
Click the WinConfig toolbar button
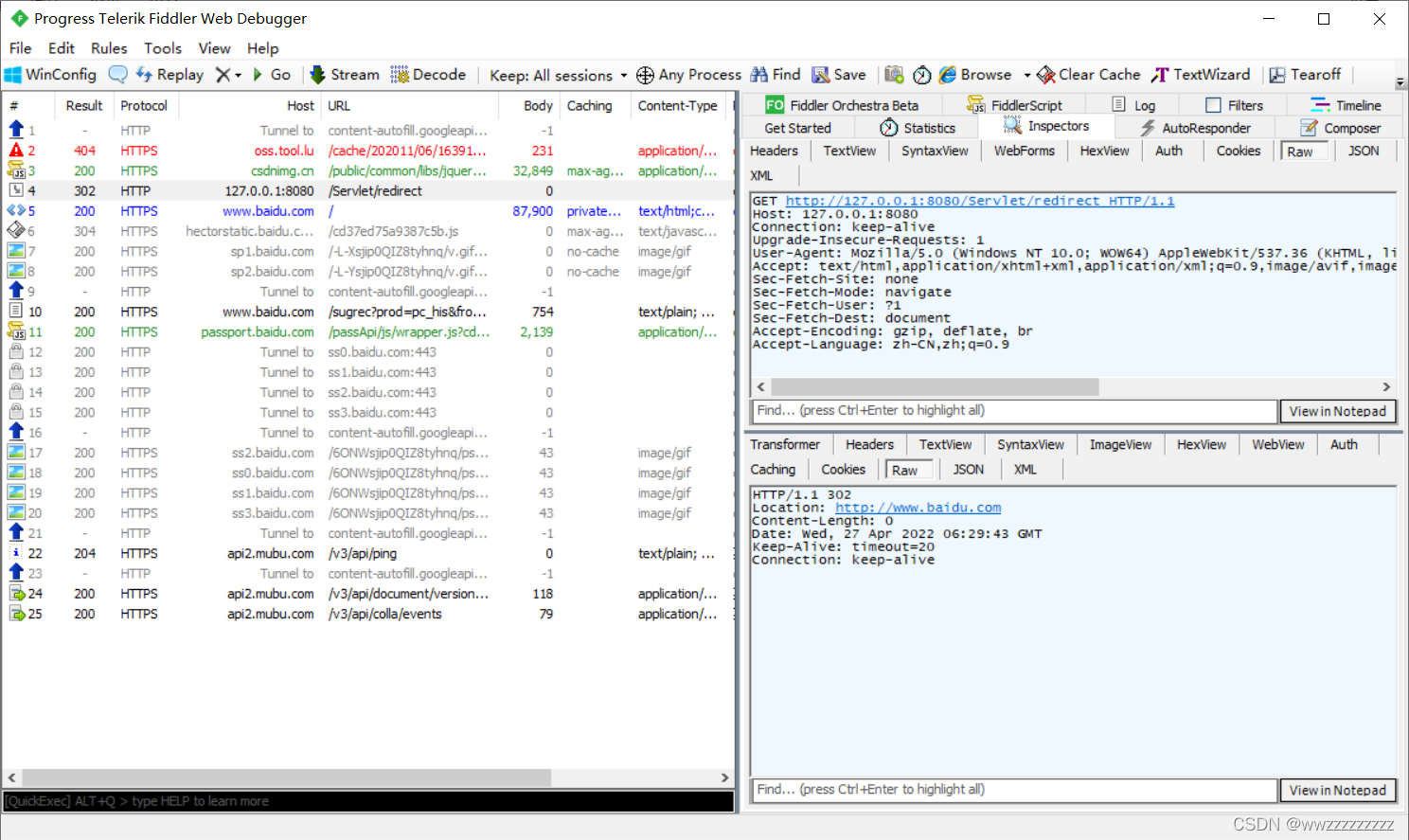[50, 75]
